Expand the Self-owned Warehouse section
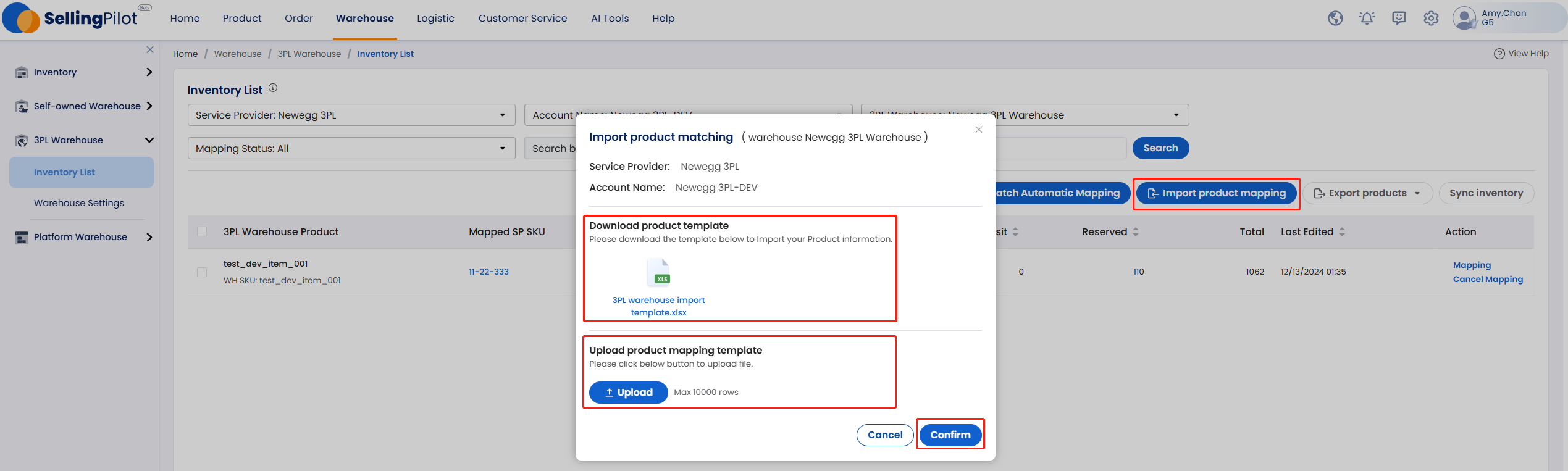Viewport: 1568px width, 471px height. 149,106
